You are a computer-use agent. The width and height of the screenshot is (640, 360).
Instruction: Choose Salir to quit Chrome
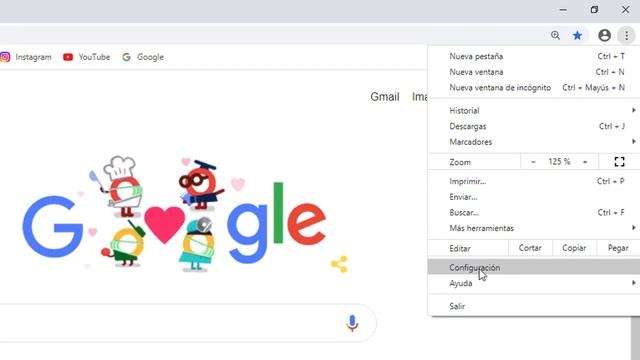pyautogui.click(x=534, y=306)
